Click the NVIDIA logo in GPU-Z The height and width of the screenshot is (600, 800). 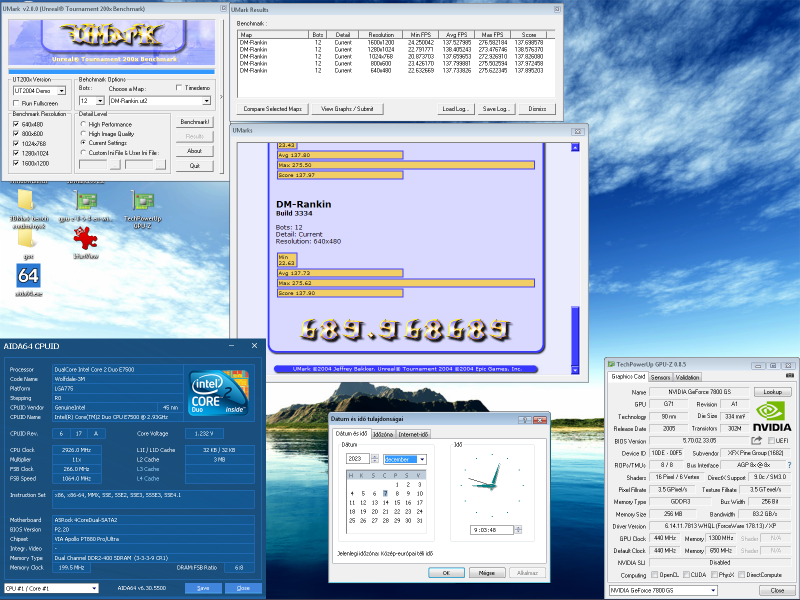point(772,416)
